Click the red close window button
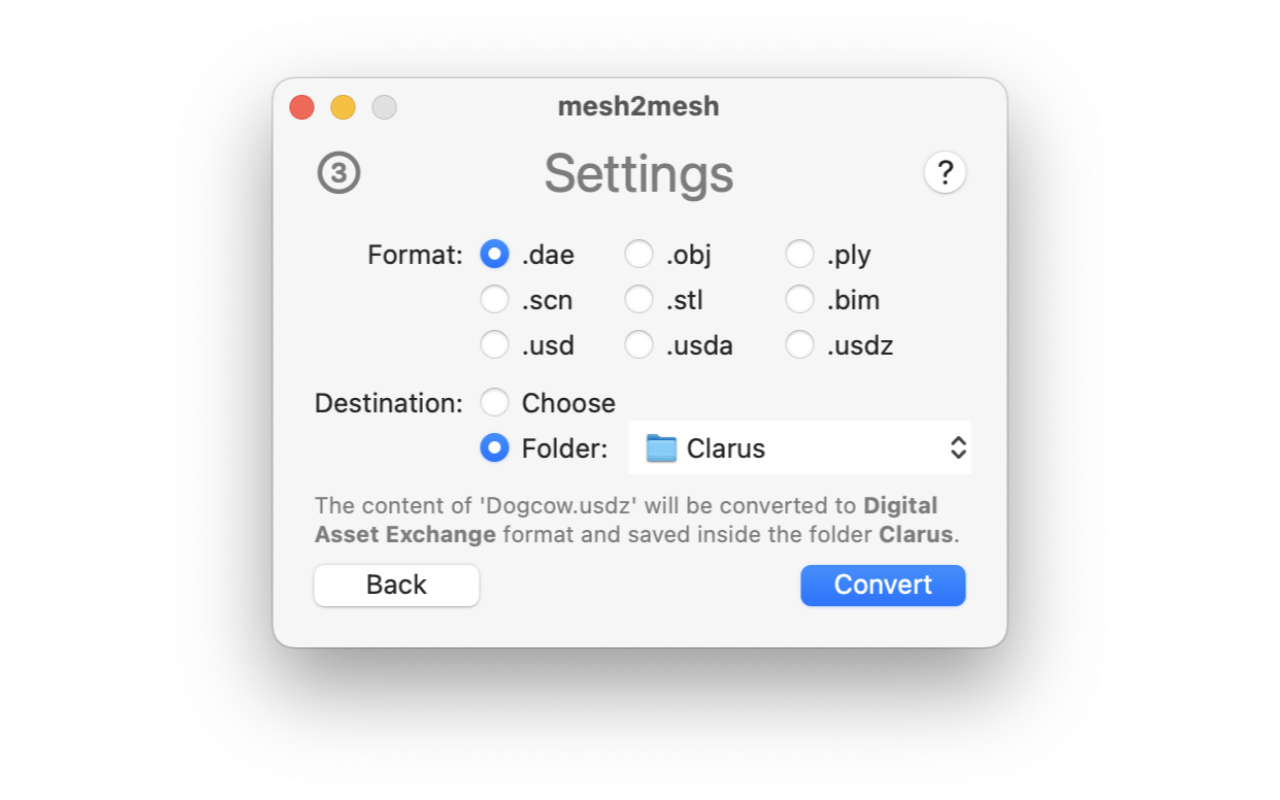Image resolution: width=1280 pixels, height=800 pixels. pyautogui.click(x=302, y=107)
